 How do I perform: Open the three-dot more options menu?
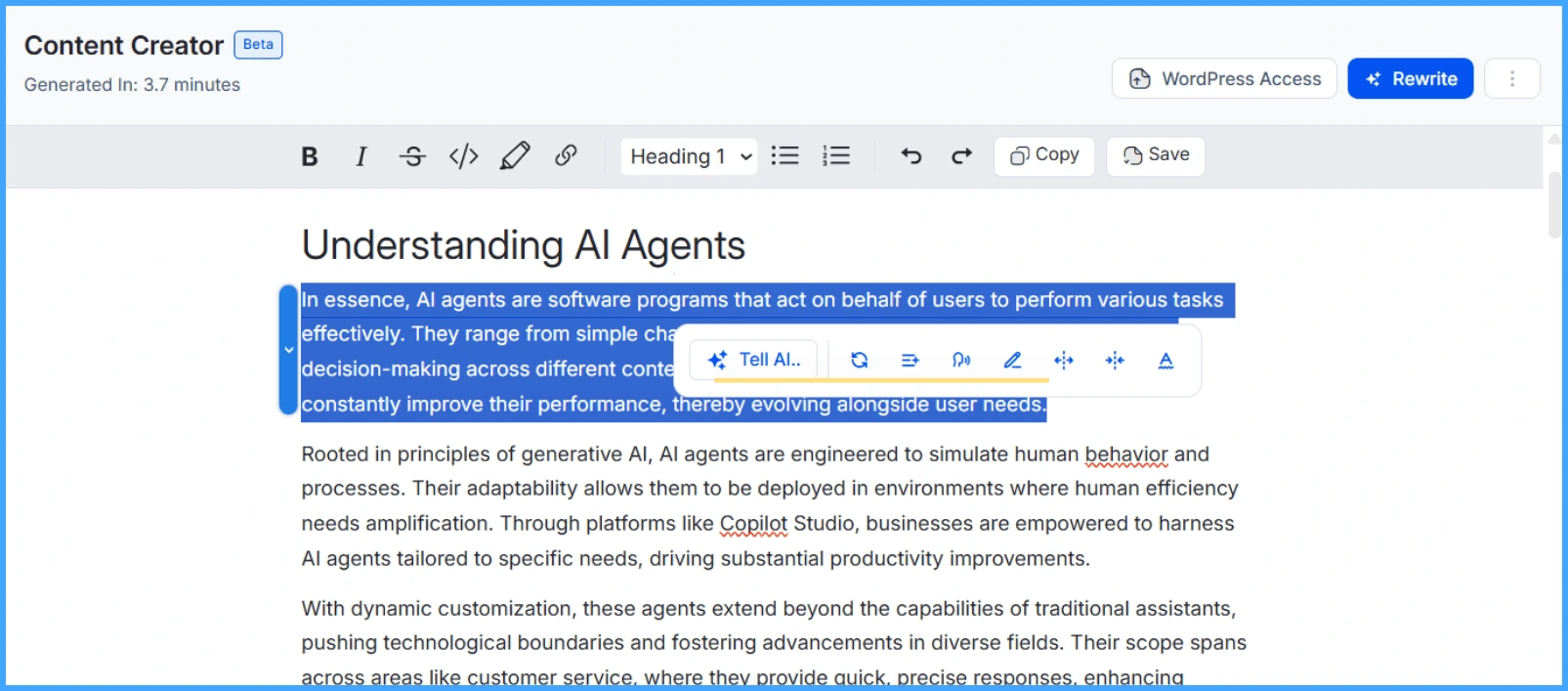(1512, 78)
